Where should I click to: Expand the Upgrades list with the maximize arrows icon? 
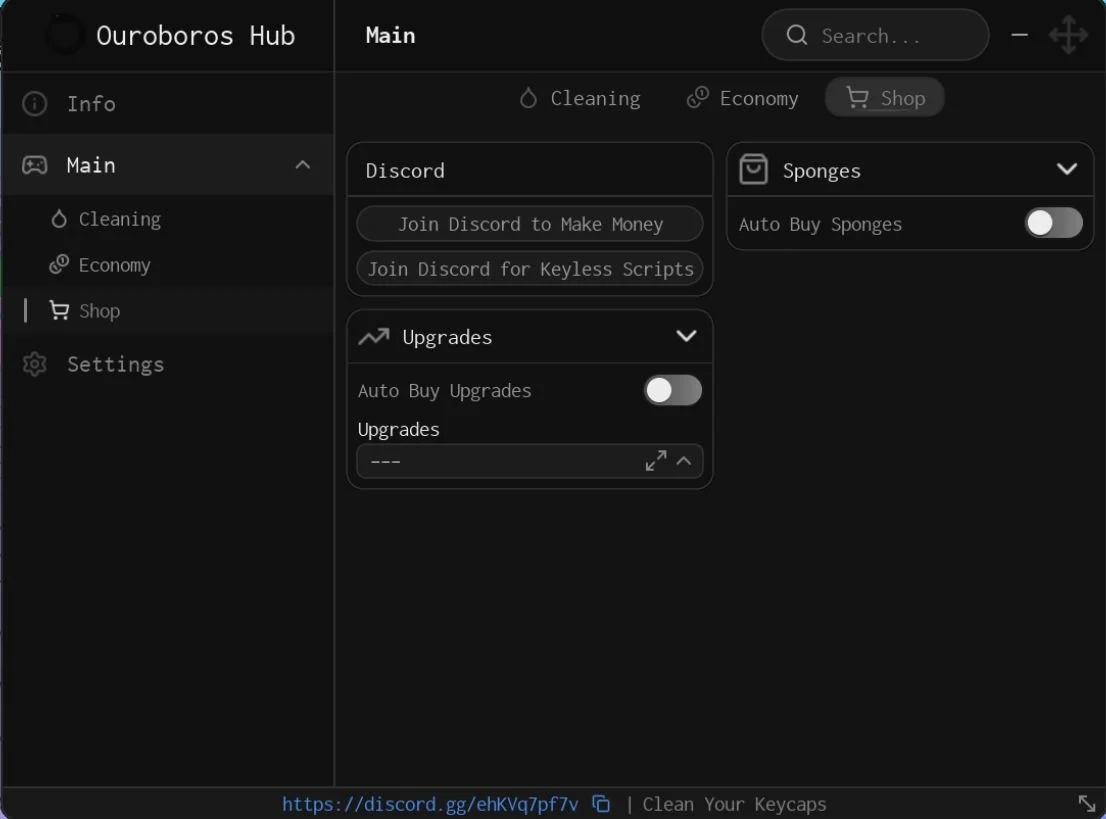click(x=656, y=461)
